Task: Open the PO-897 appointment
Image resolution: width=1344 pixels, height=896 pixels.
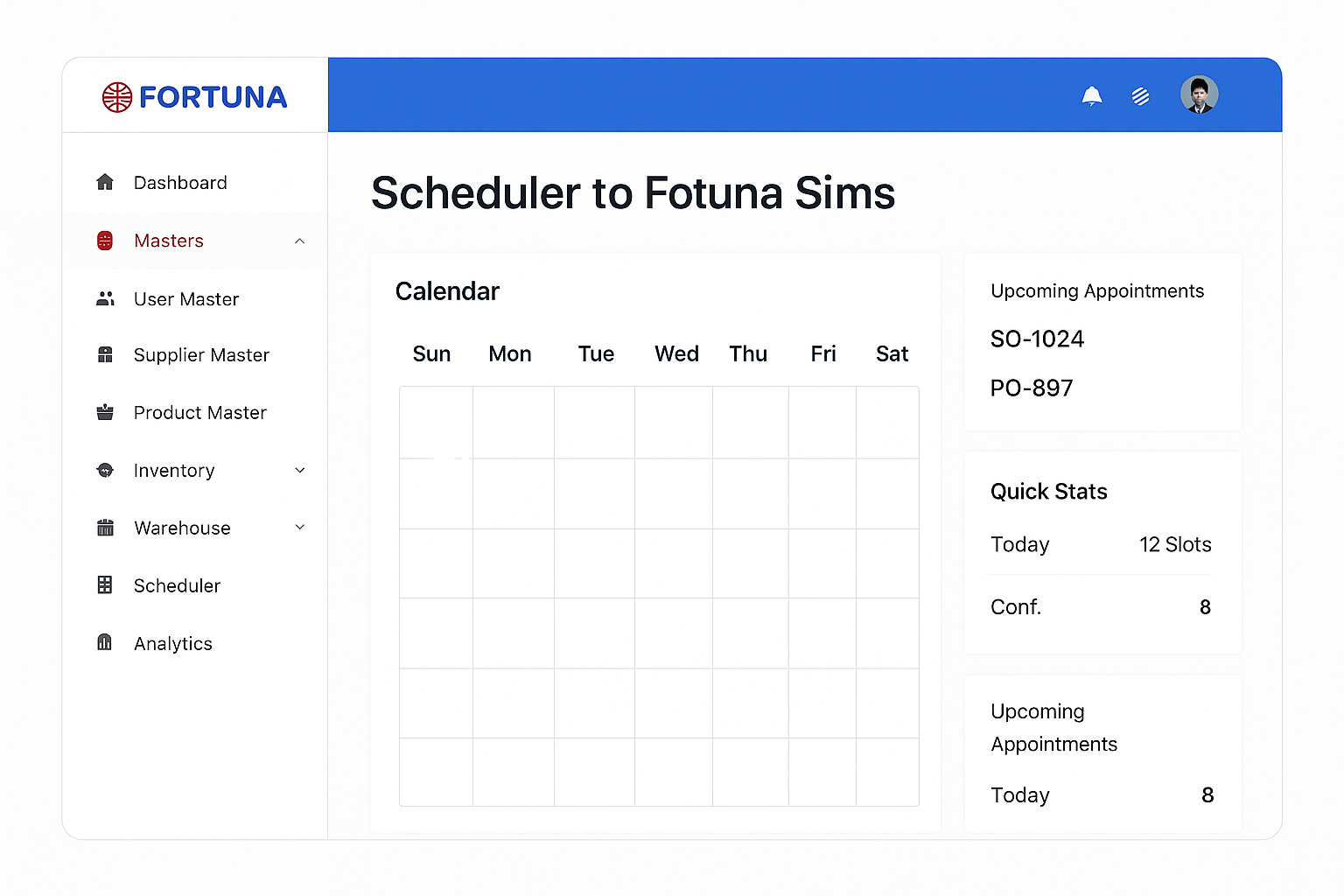Action: [x=1032, y=388]
